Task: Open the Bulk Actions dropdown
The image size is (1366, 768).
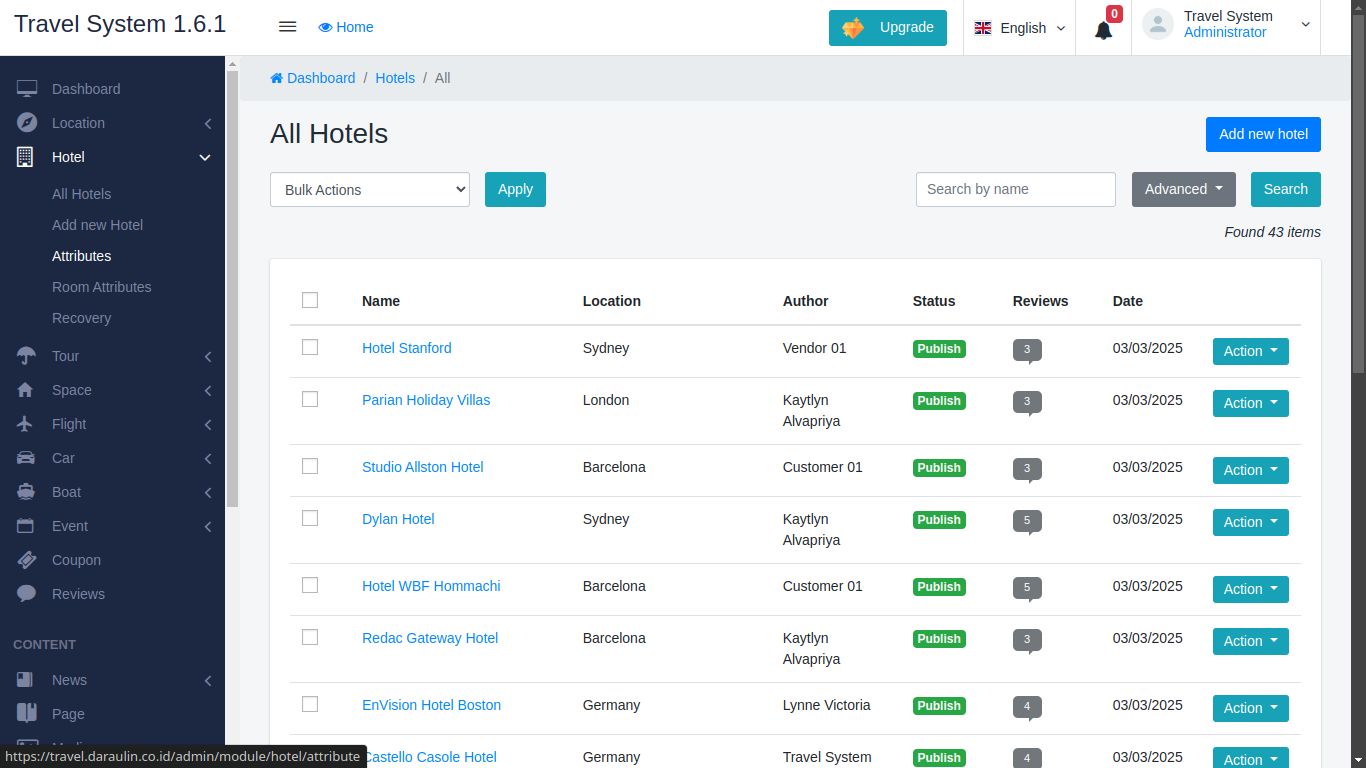Action: coord(370,189)
